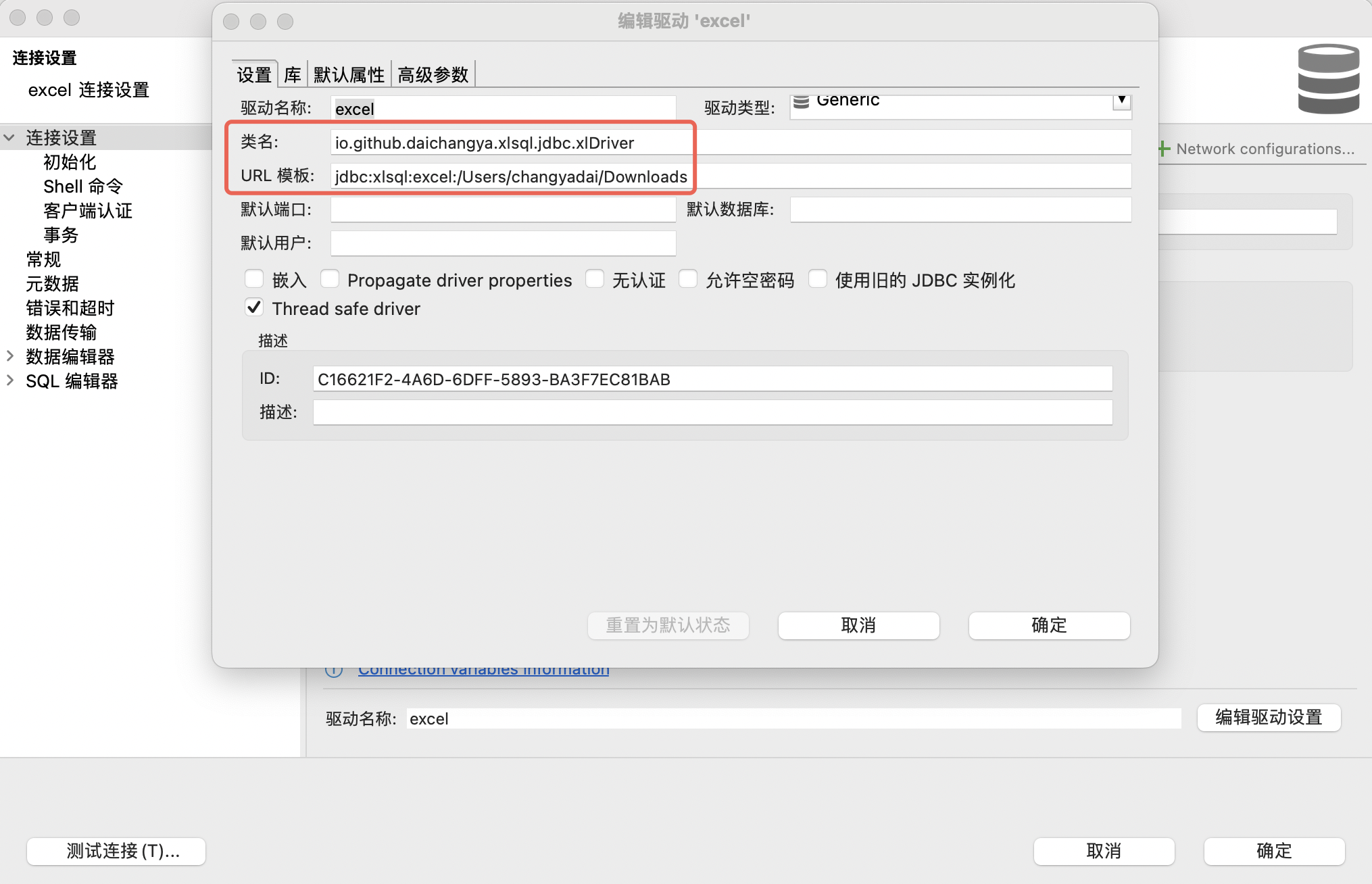Click the database cylinder icon
The width and height of the screenshot is (1372, 884).
(x=1328, y=79)
